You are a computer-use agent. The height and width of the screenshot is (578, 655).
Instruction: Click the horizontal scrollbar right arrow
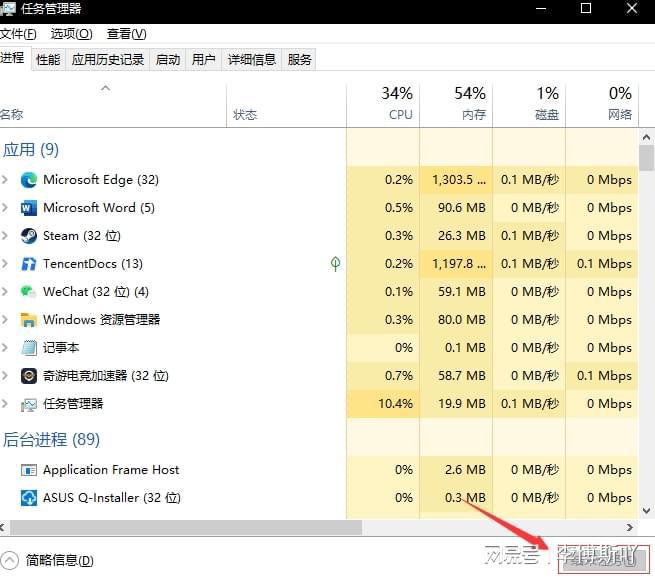coord(630,527)
